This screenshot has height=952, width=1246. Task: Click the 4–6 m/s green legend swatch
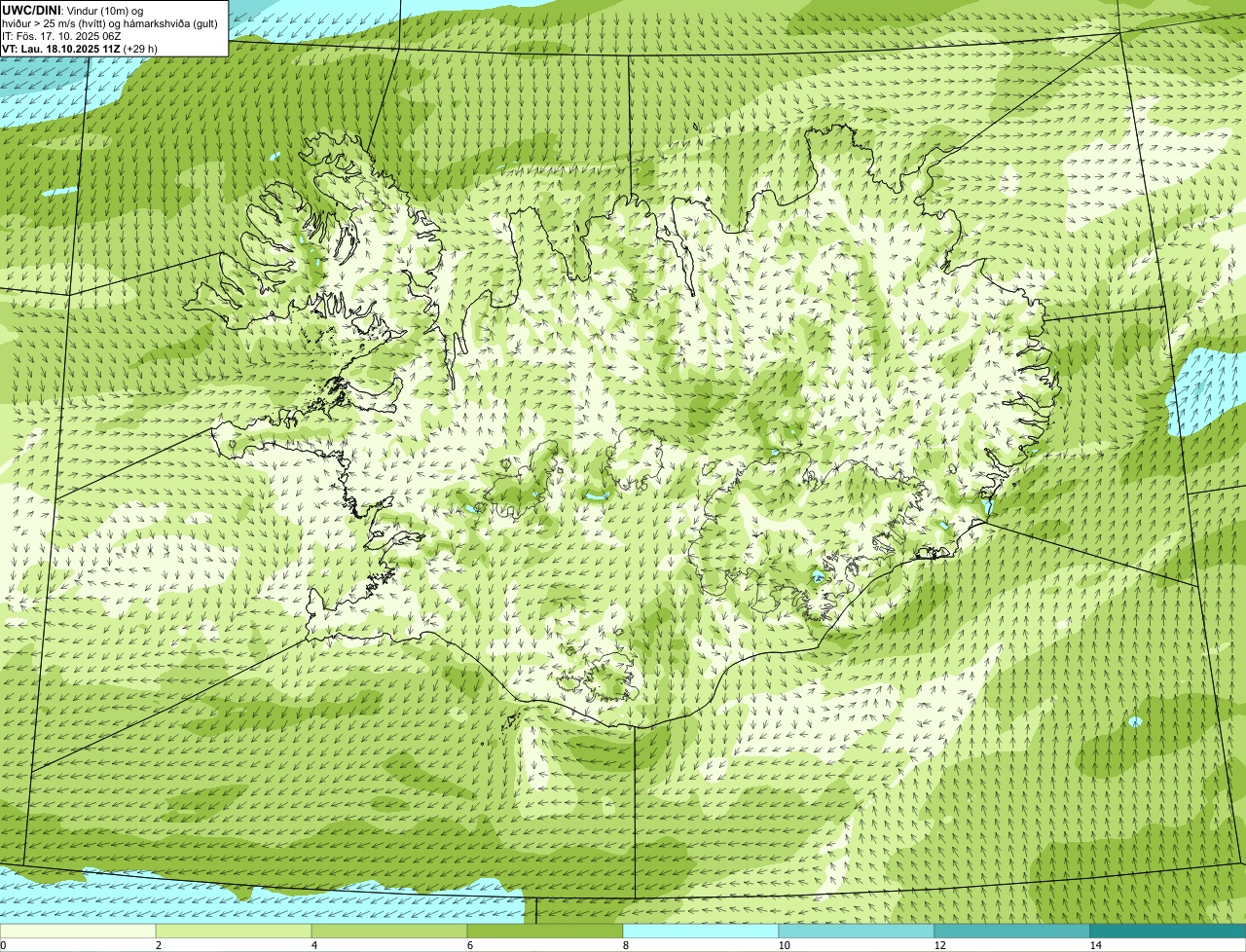click(389, 932)
